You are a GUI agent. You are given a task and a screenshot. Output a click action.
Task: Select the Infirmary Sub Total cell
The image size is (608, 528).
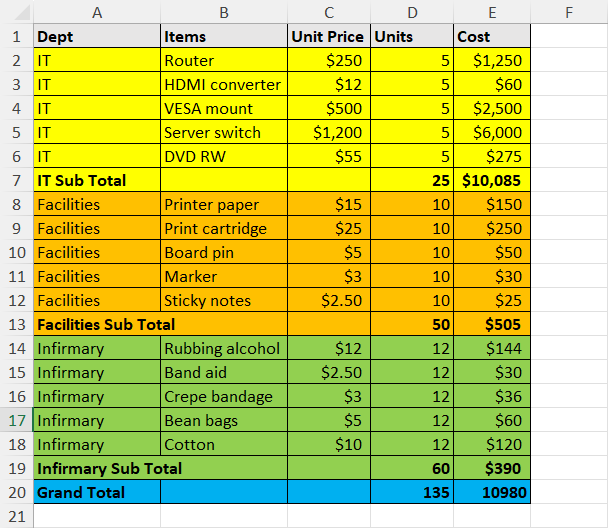click(161, 468)
